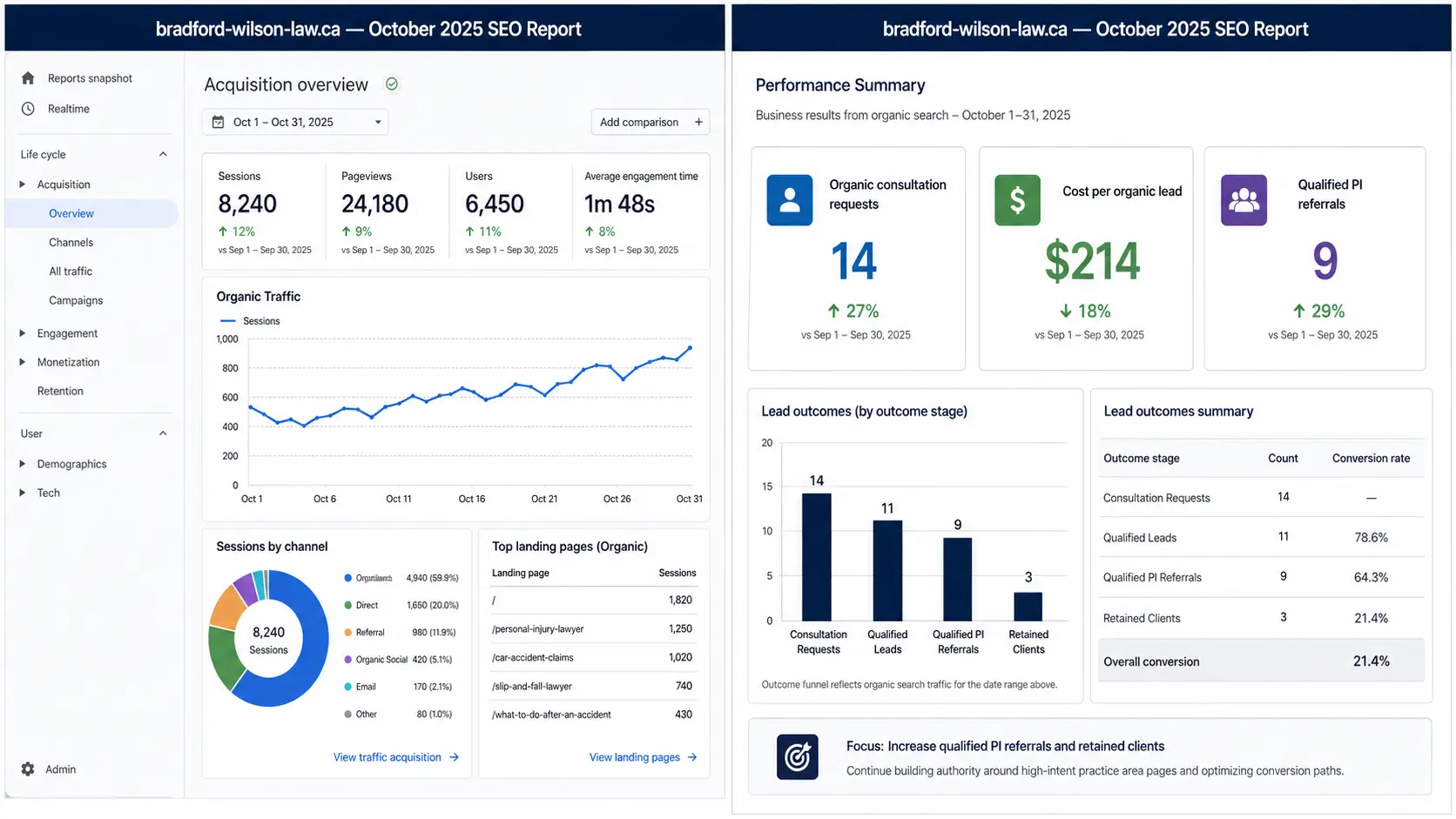Expand the Engagement section triangle
This screenshot has height=819, width=1456.
pyautogui.click(x=23, y=333)
